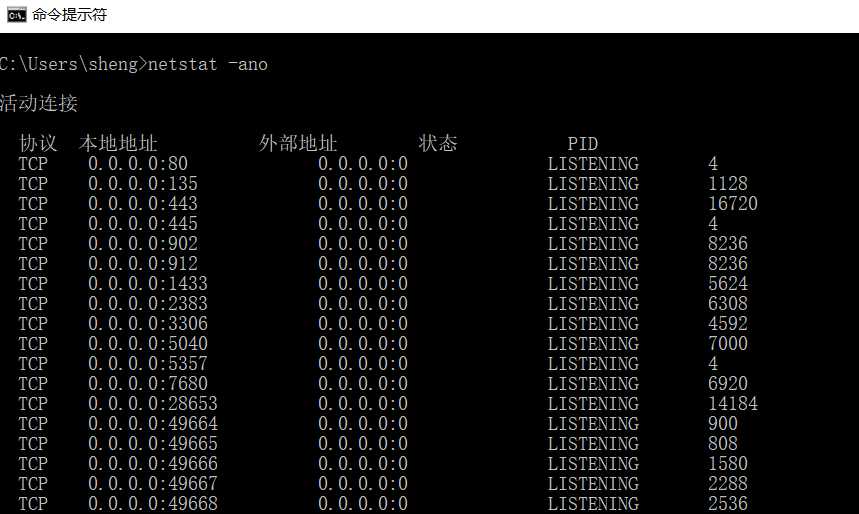The width and height of the screenshot is (859, 514).
Task: Click PID value 6920
Action: pyautogui.click(x=728, y=384)
